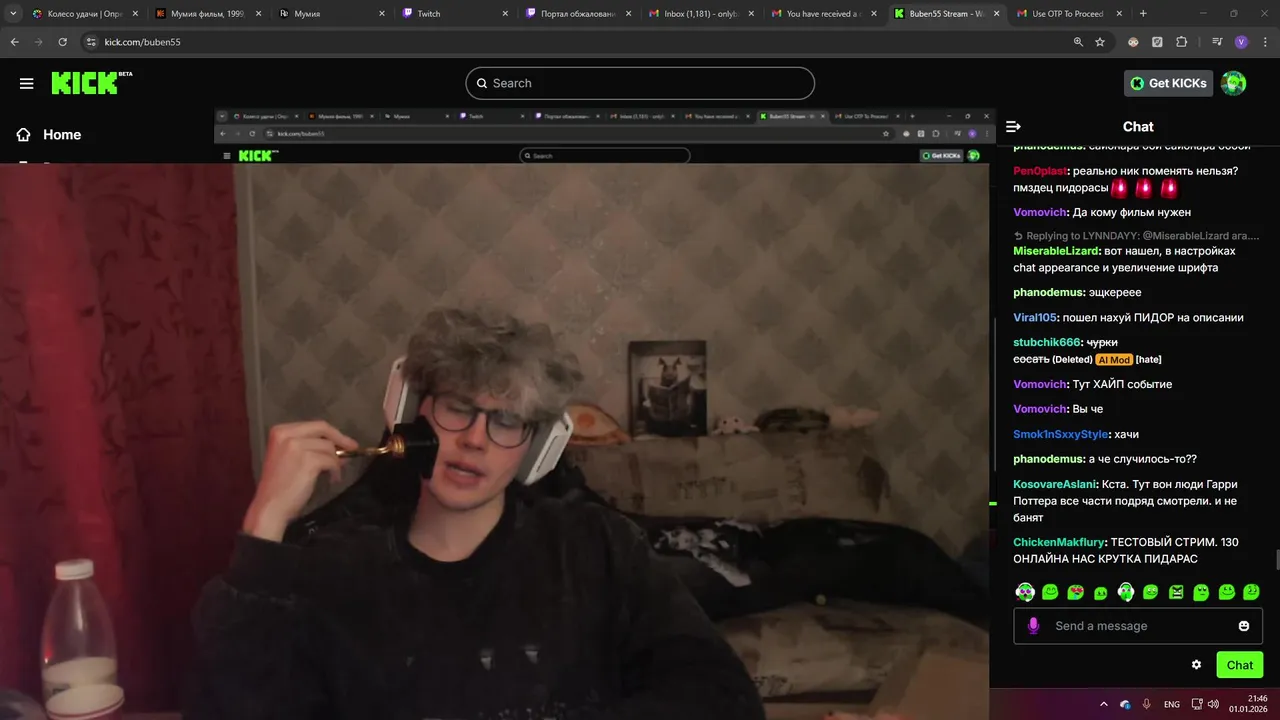Click the Viral105 username in chat
The width and height of the screenshot is (1280, 720).
[1034, 317]
